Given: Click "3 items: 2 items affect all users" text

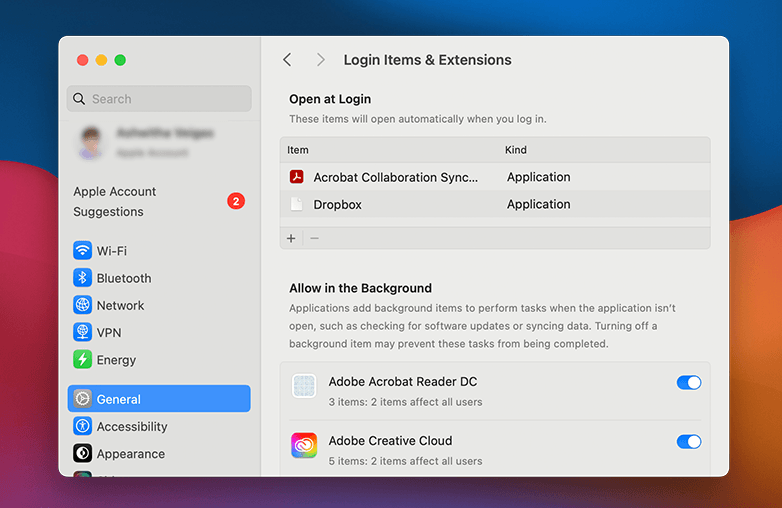Looking at the screenshot, I should [x=405, y=402].
